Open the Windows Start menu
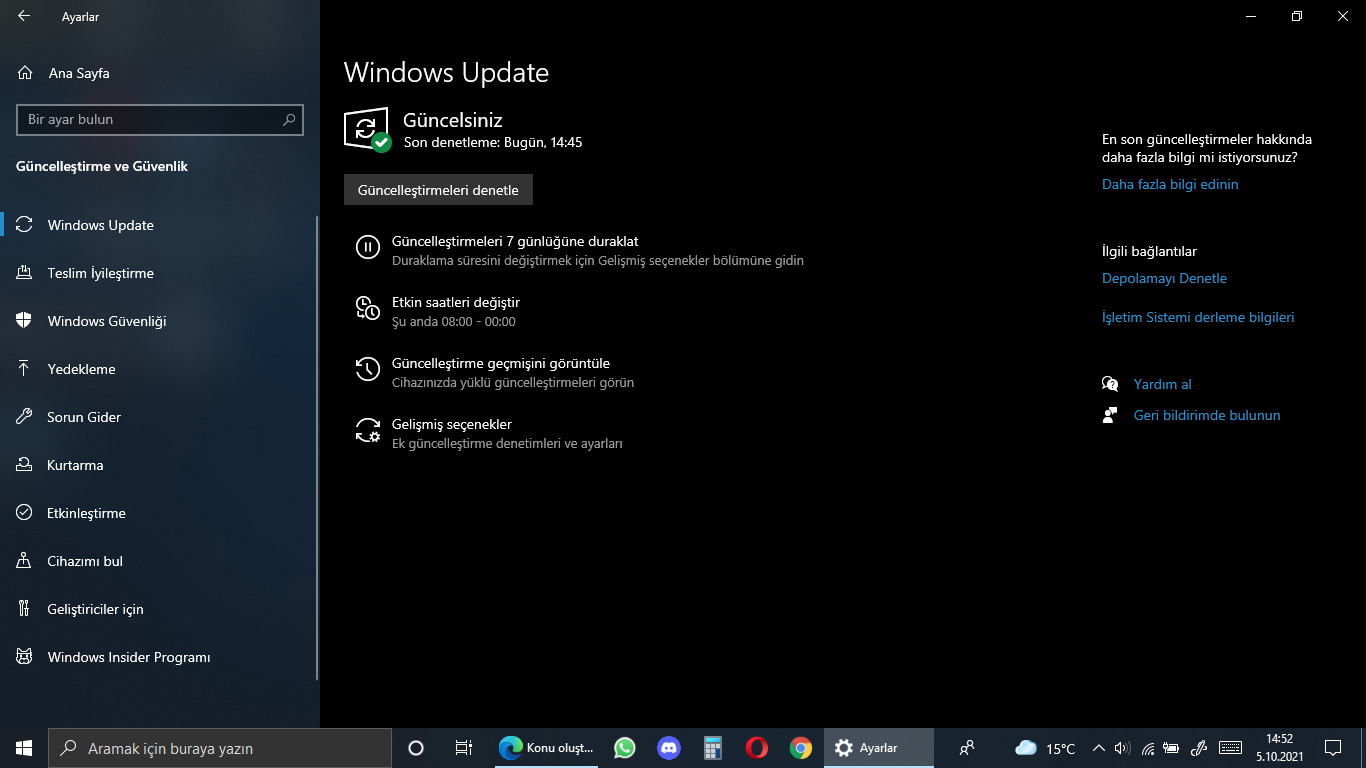 (x=24, y=748)
